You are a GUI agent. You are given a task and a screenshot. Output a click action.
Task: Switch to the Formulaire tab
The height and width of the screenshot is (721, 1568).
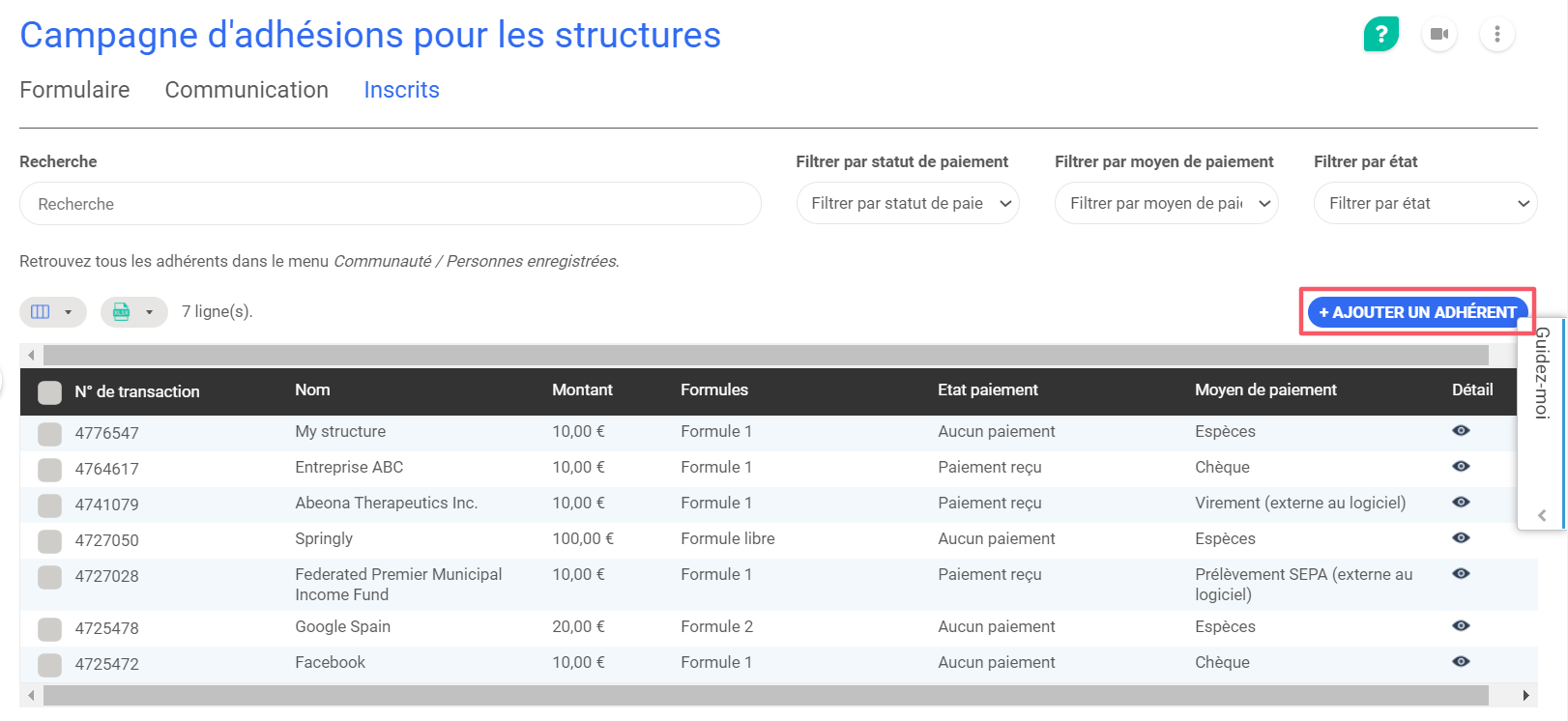pyautogui.click(x=74, y=90)
